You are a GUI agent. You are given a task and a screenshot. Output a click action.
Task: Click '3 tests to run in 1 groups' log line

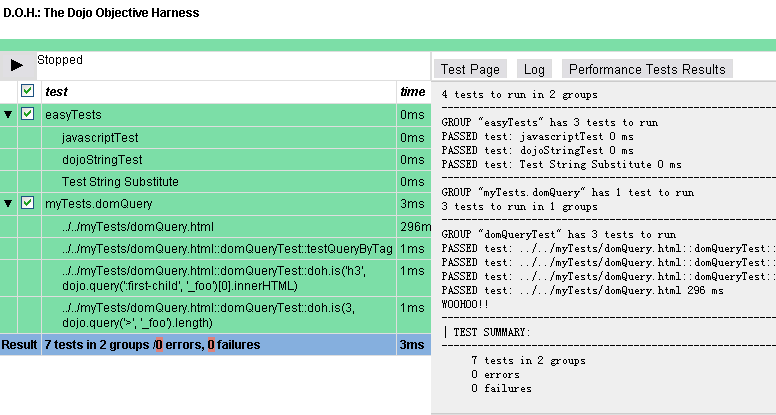click(520, 206)
